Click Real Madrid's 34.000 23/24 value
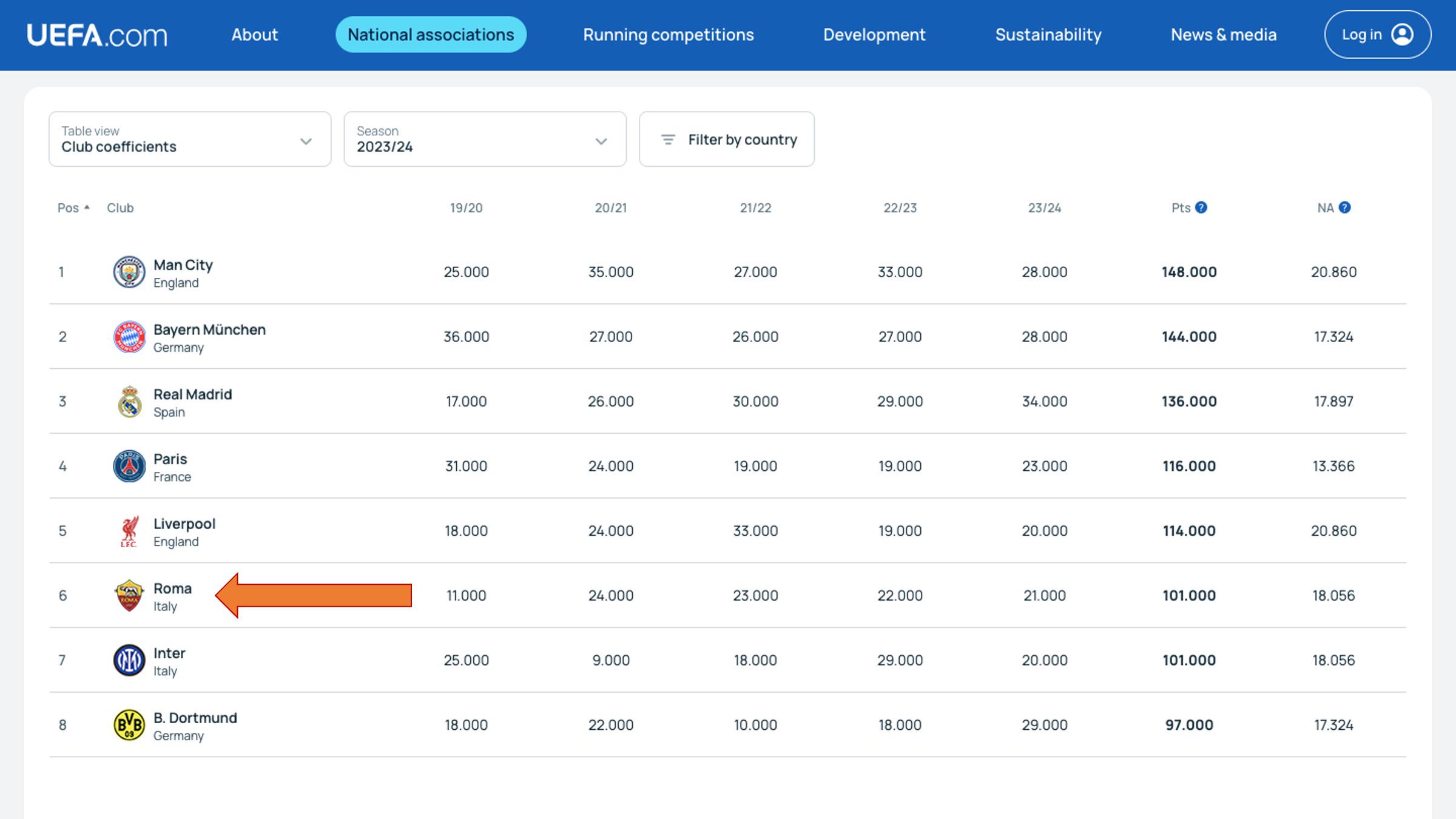 coord(1045,402)
